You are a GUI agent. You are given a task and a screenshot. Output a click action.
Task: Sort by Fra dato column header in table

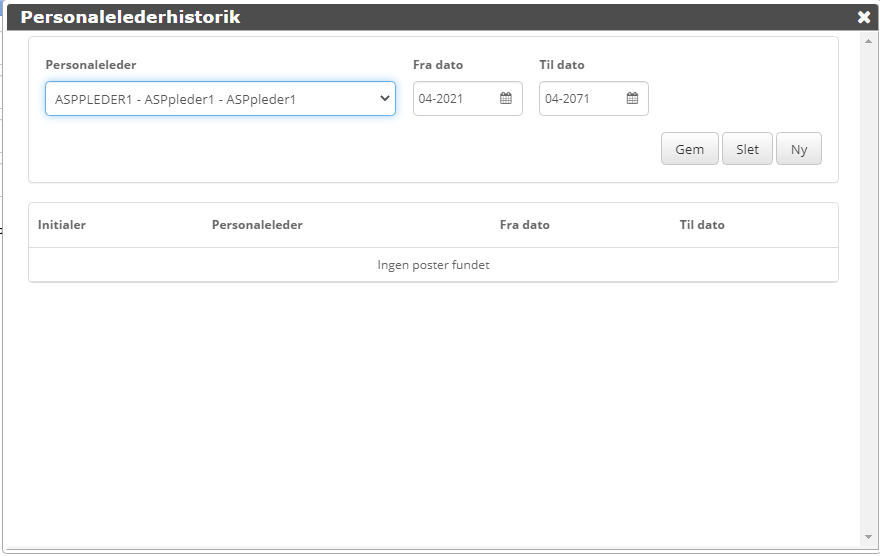coord(525,225)
